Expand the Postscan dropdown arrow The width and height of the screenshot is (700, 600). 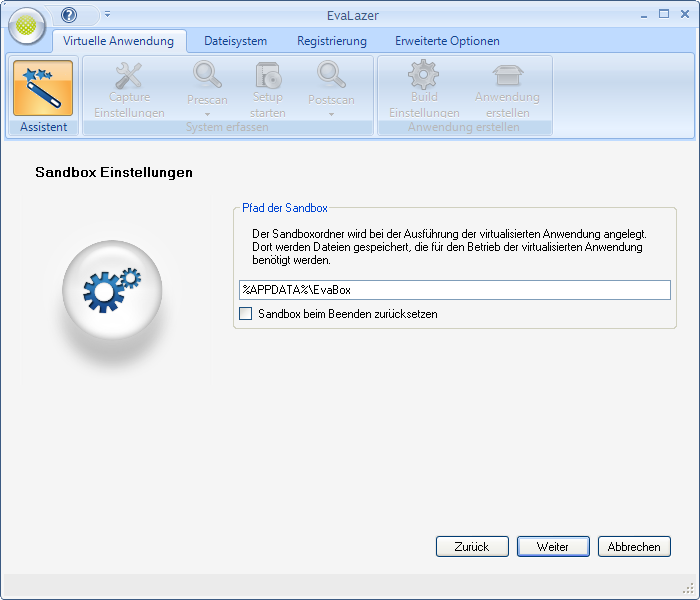point(331,114)
